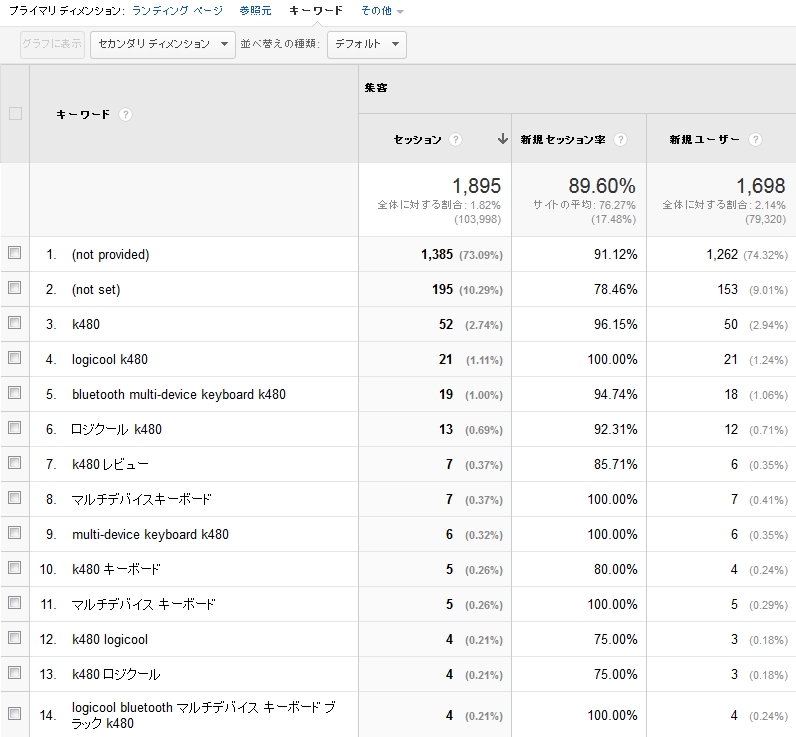
Task: Open keyword k480 in row 3
Action: 86,324
